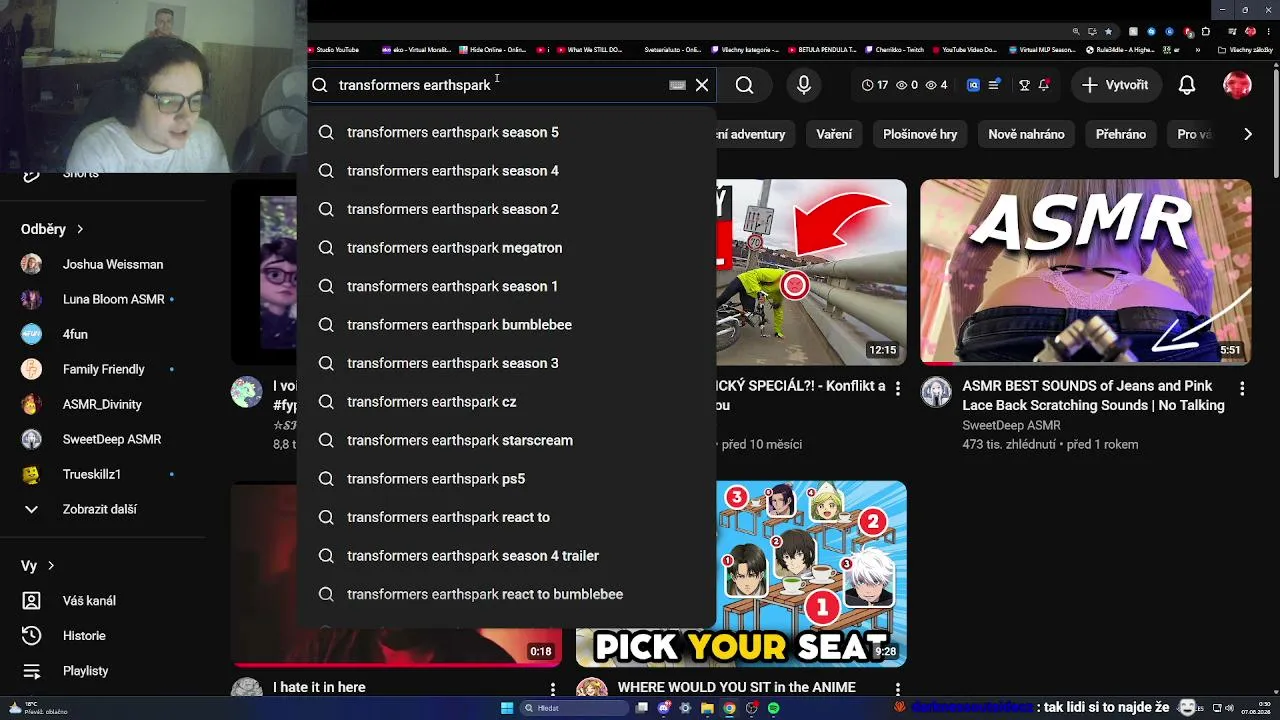Show more filter chips with right arrow
This screenshot has width=1280, height=720.
[1247, 134]
